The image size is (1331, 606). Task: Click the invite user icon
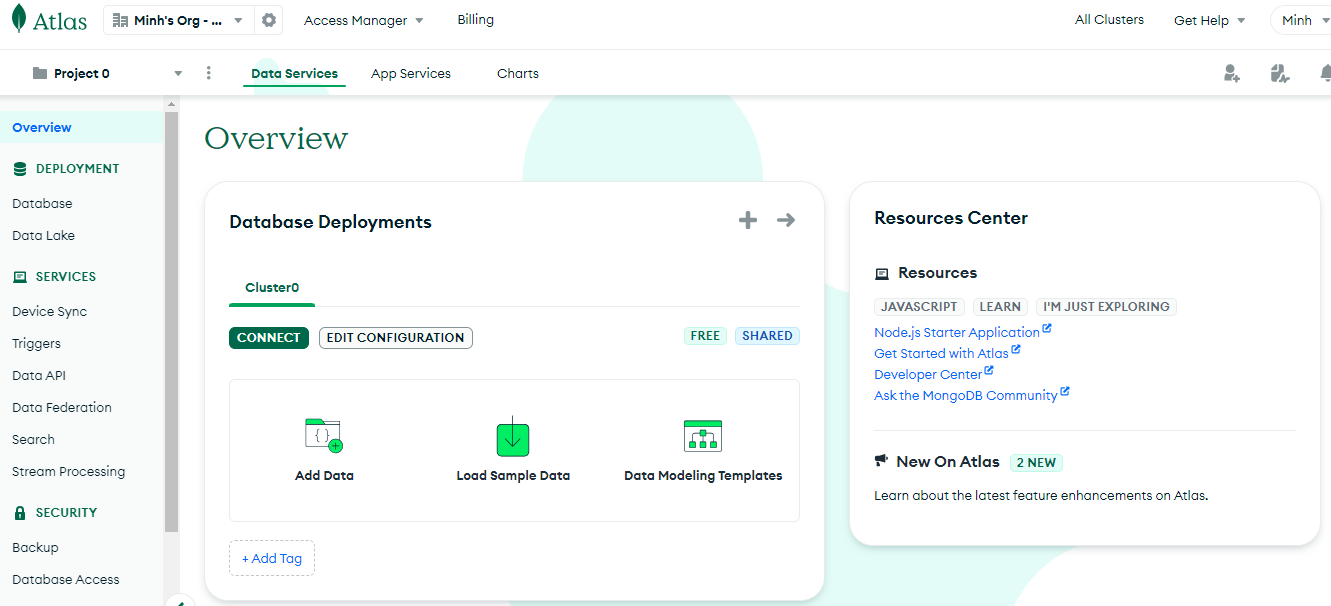[1232, 73]
